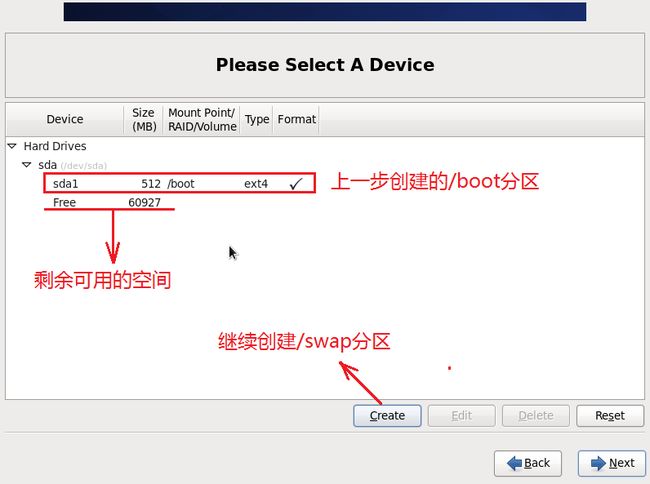
Task: Click the format checkmark for sda1
Action: (296, 184)
